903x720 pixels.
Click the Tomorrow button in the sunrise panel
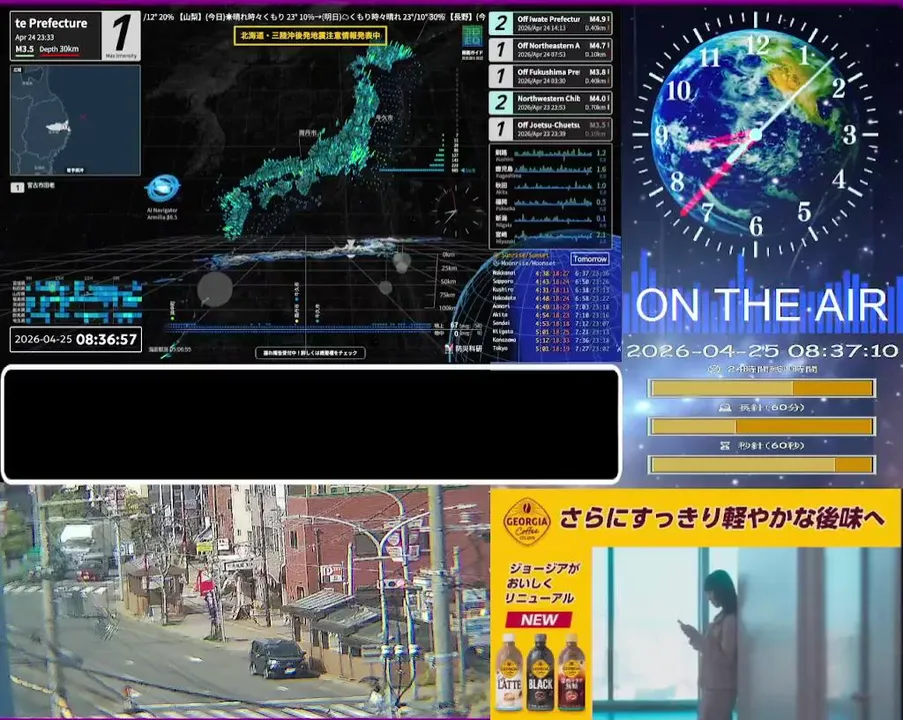pos(590,259)
